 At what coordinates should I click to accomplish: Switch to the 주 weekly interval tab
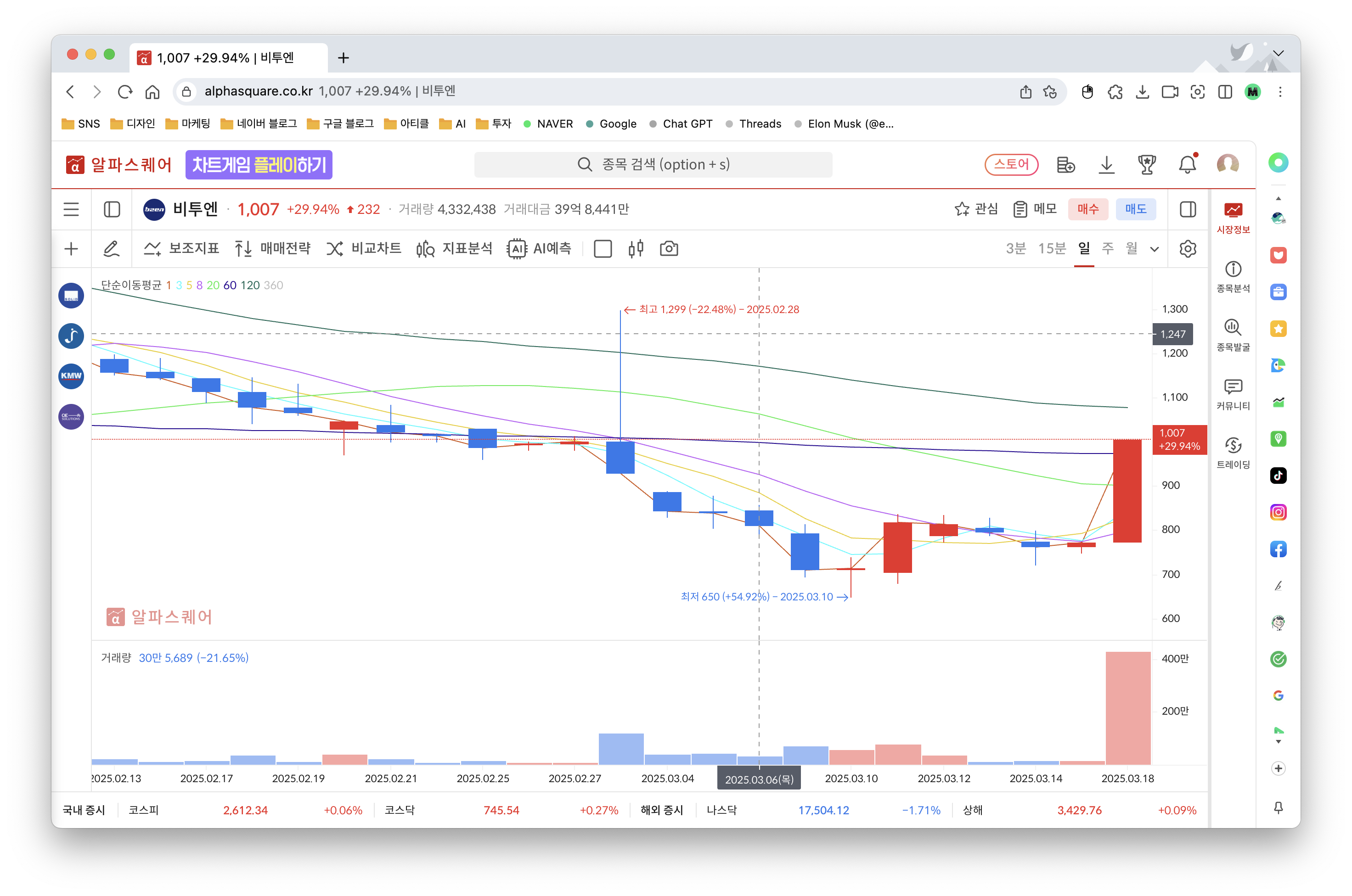1107,248
